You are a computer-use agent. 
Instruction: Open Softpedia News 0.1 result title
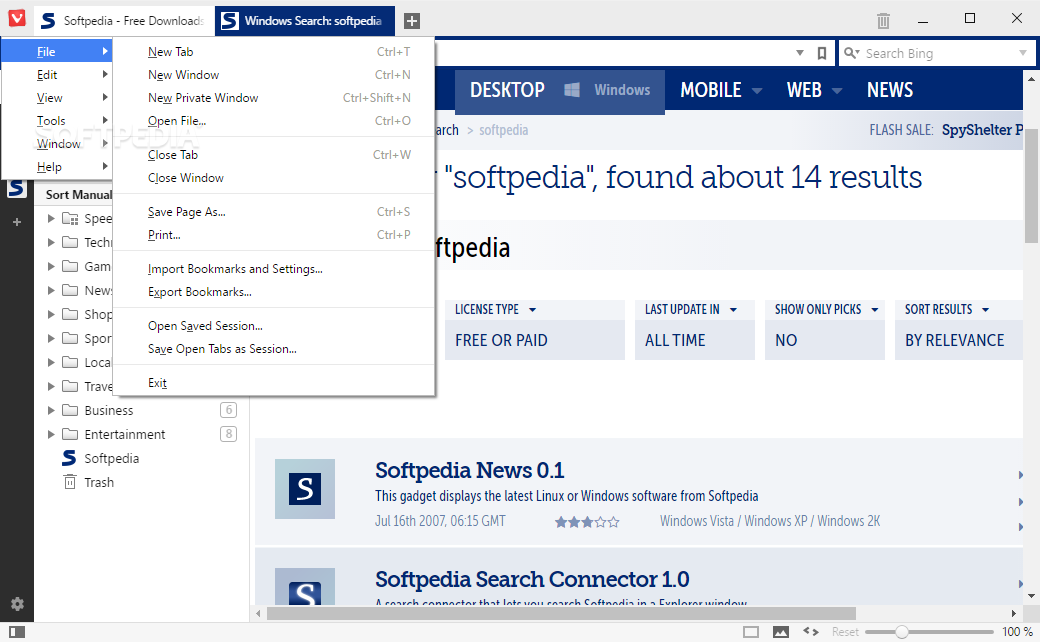click(470, 470)
